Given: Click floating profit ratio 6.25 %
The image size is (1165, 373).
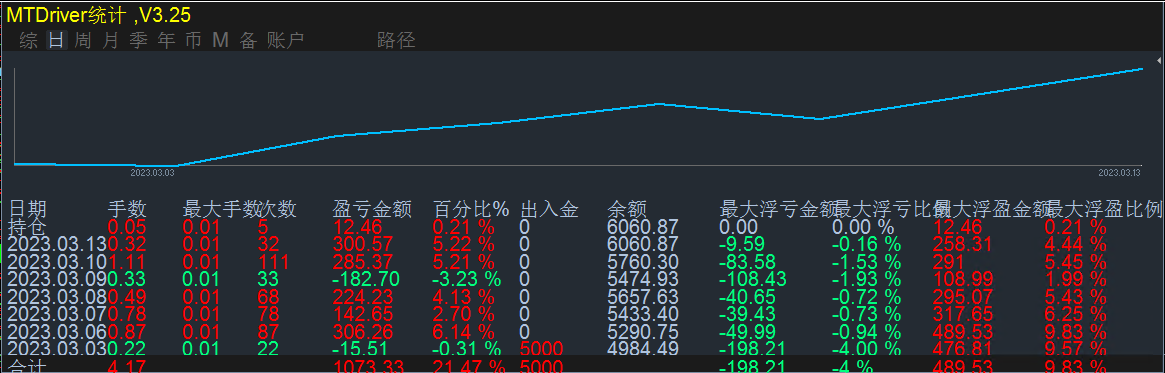Looking at the screenshot, I should pos(1076,314).
